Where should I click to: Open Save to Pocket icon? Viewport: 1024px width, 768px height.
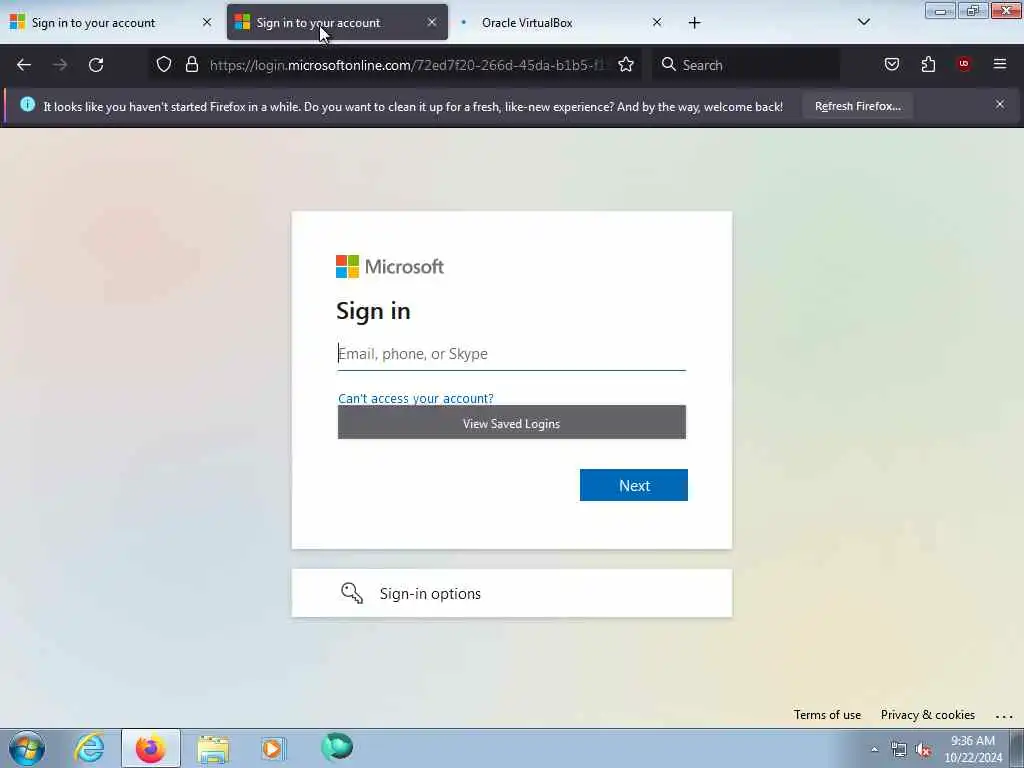point(891,65)
